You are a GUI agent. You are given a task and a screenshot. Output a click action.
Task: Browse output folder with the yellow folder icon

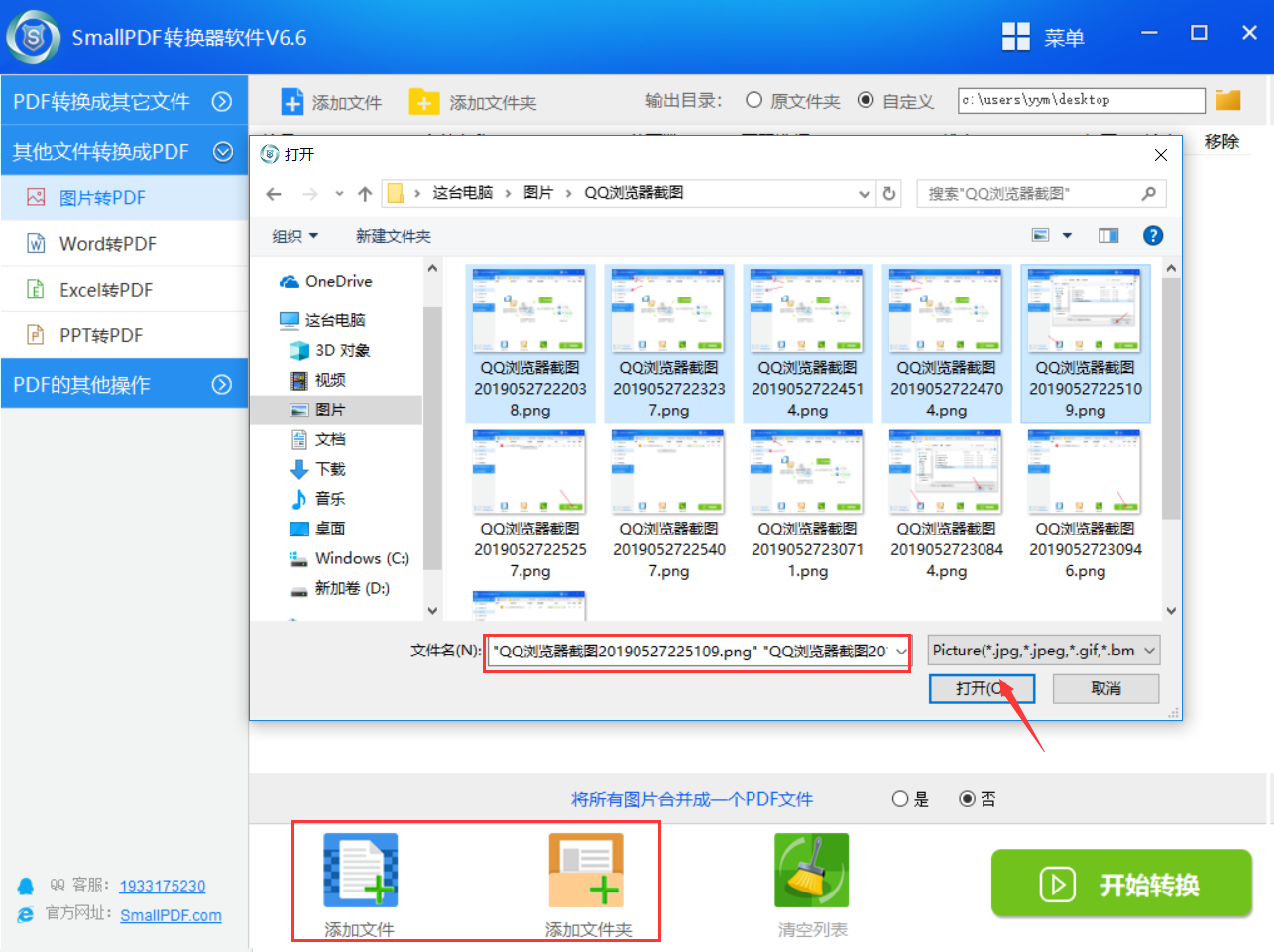tap(1228, 100)
